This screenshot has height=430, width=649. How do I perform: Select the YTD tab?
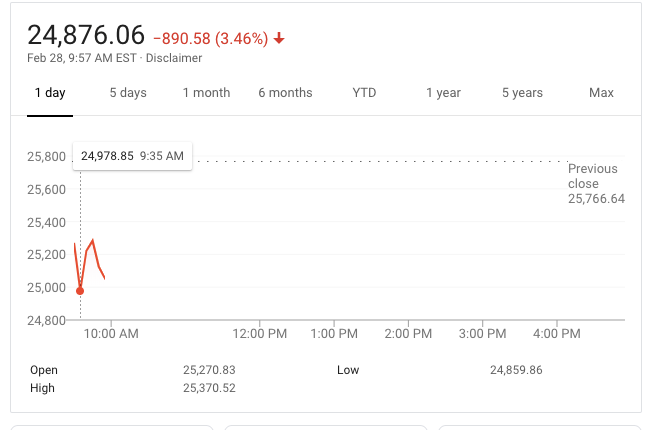364,93
